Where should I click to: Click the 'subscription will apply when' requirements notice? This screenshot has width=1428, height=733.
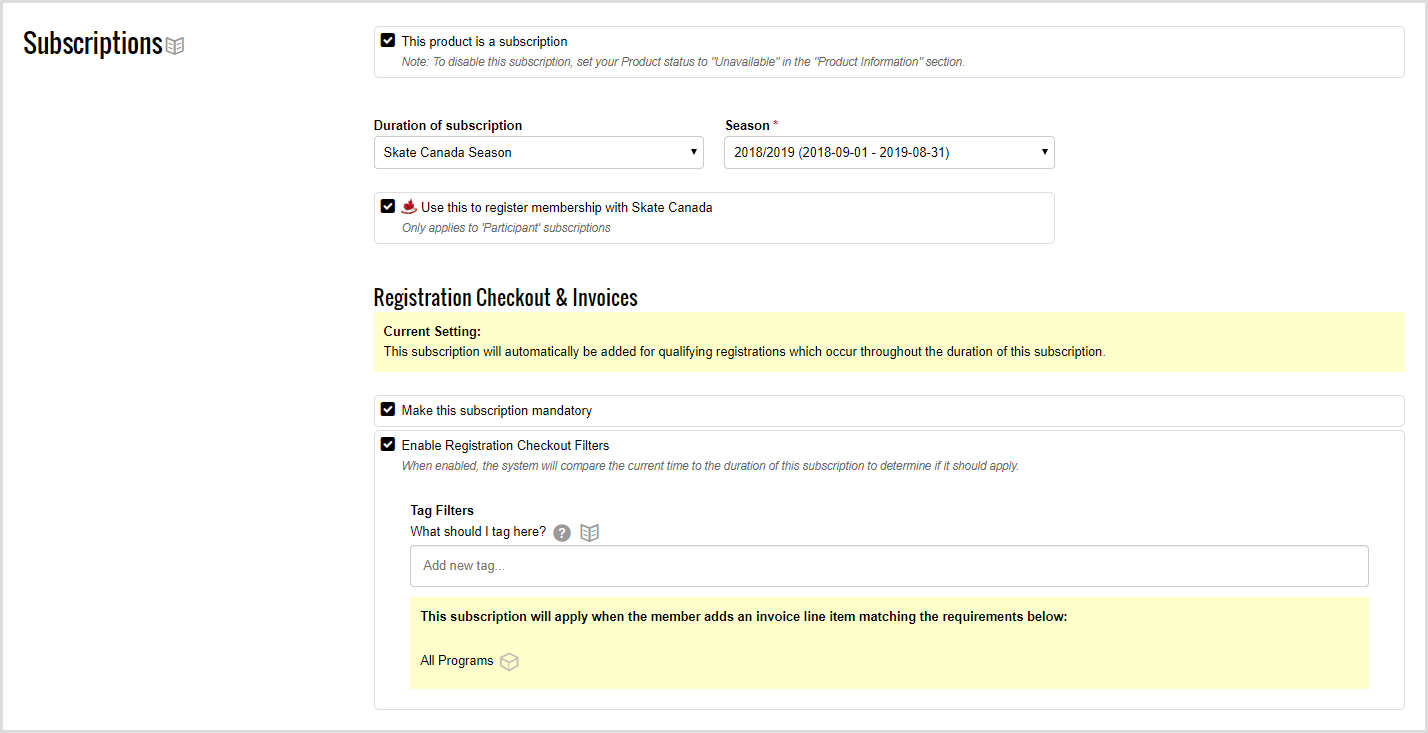click(x=744, y=617)
